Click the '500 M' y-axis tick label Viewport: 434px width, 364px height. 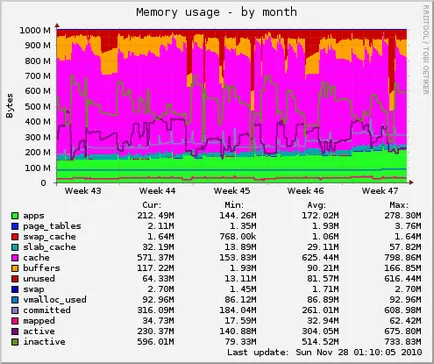(x=38, y=107)
